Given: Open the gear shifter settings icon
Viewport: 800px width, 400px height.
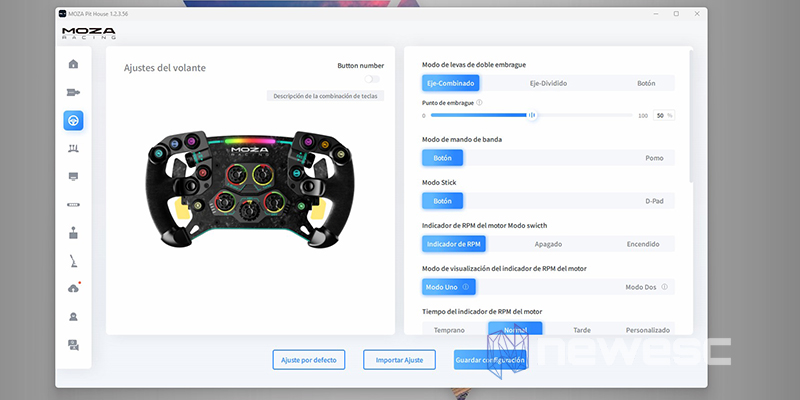Looking at the screenshot, I should click(x=73, y=233).
